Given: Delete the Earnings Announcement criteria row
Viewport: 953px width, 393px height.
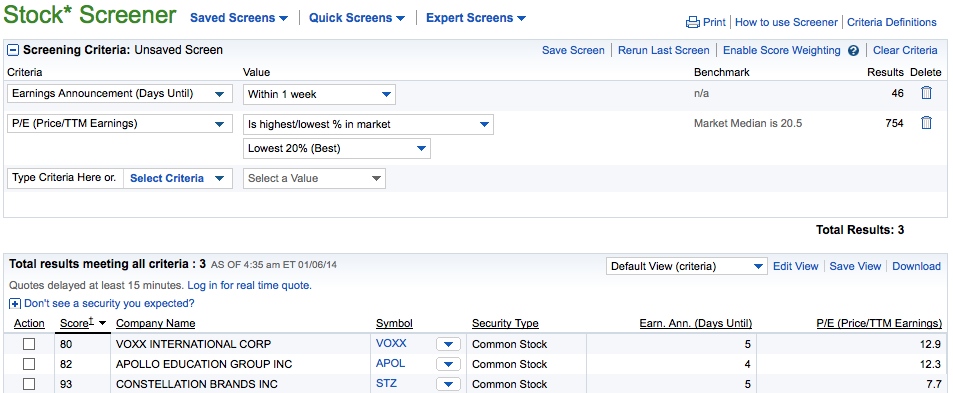Looking at the screenshot, I should click(926, 93).
